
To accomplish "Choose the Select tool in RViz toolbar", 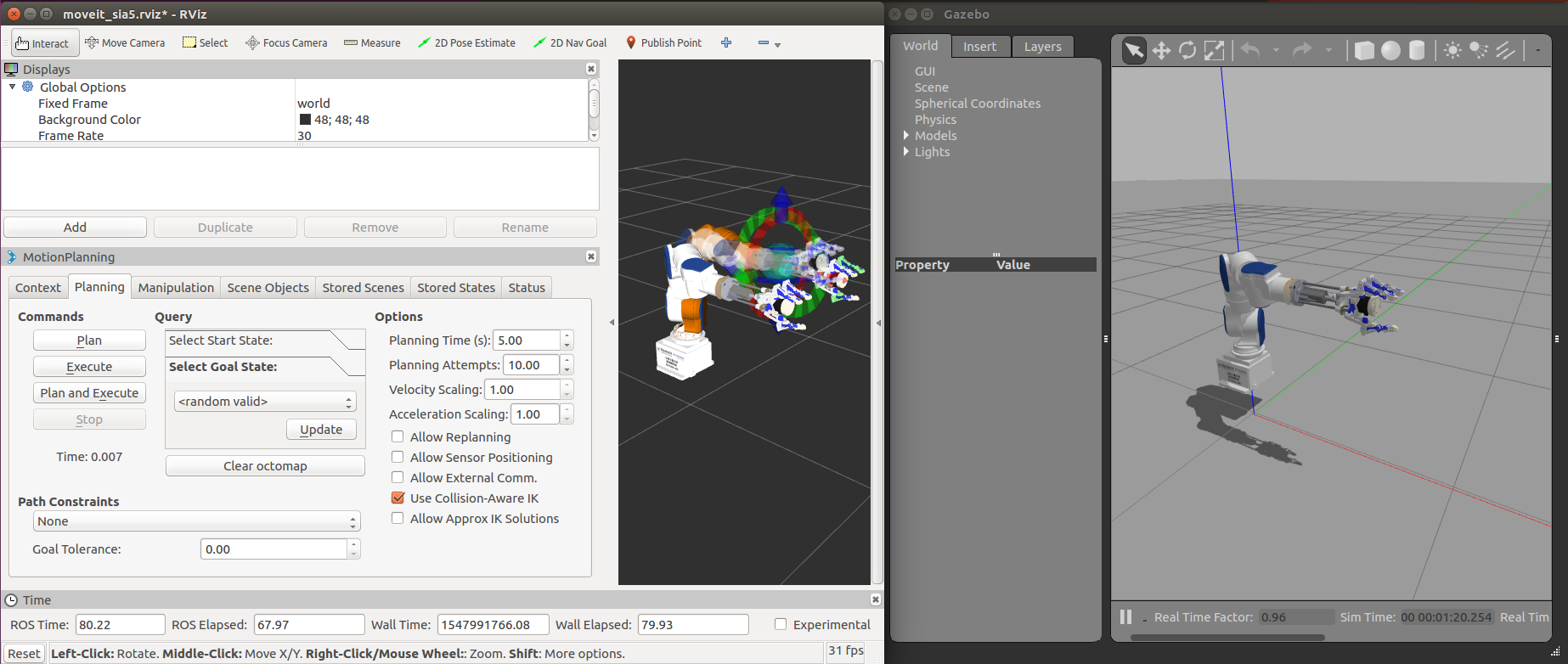I will (x=205, y=43).
